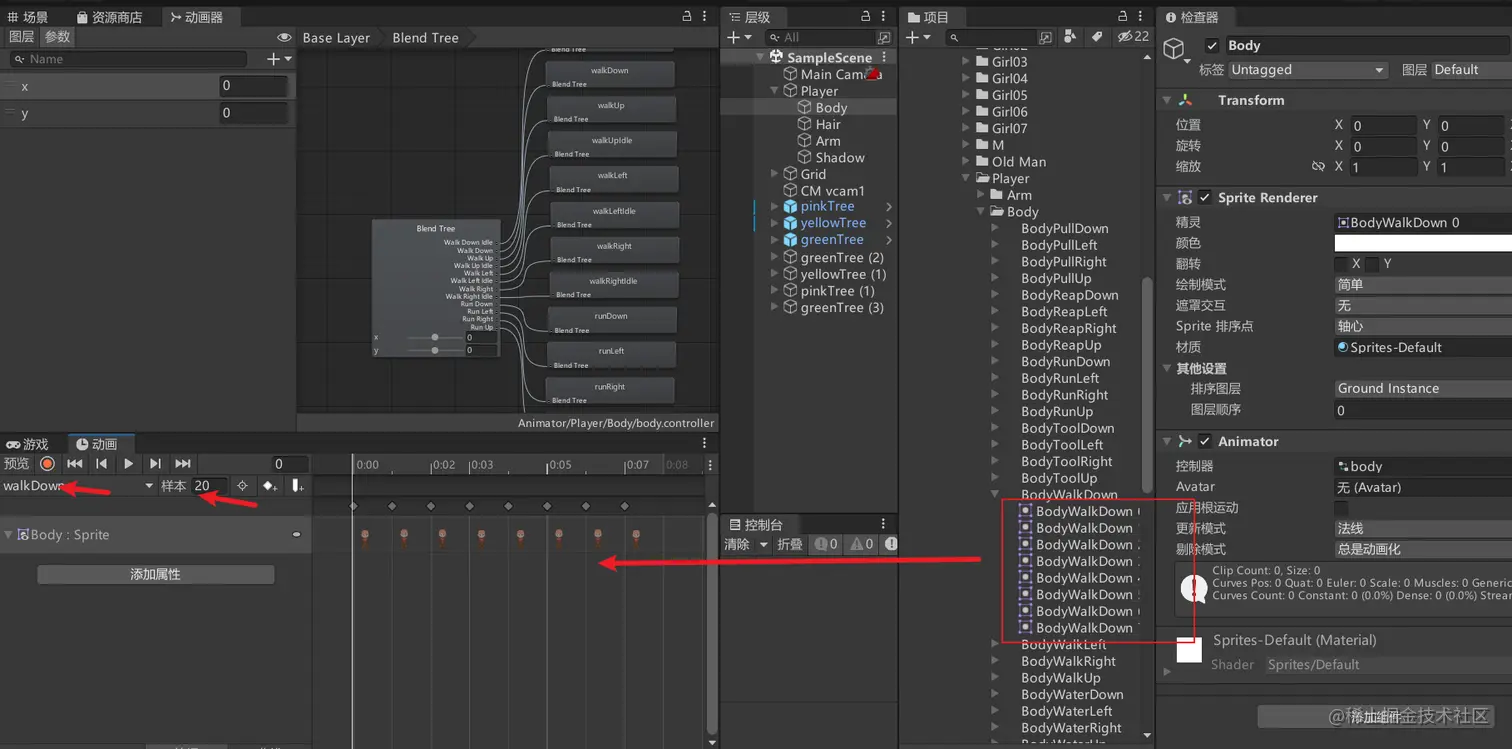Open the walkDown clip dropdown

pos(78,486)
